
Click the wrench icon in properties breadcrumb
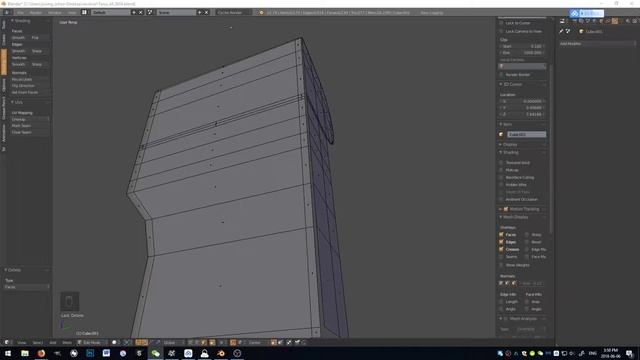click(x=561, y=31)
